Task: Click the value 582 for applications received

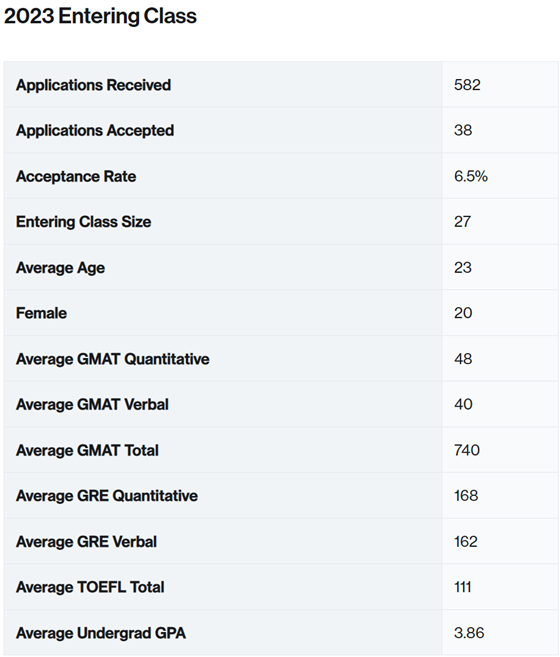Action: click(x=467, y=85)
